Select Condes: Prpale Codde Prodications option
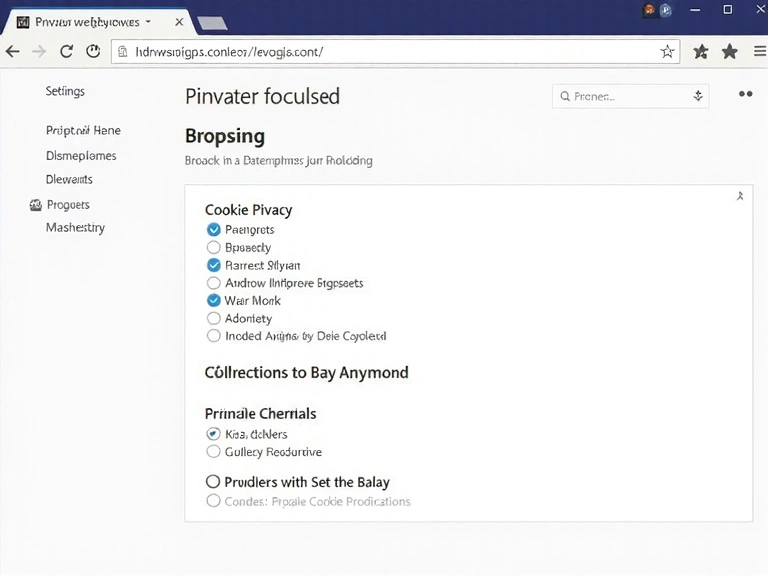This screenshot has height=576, width=768. tap(213, 501)
